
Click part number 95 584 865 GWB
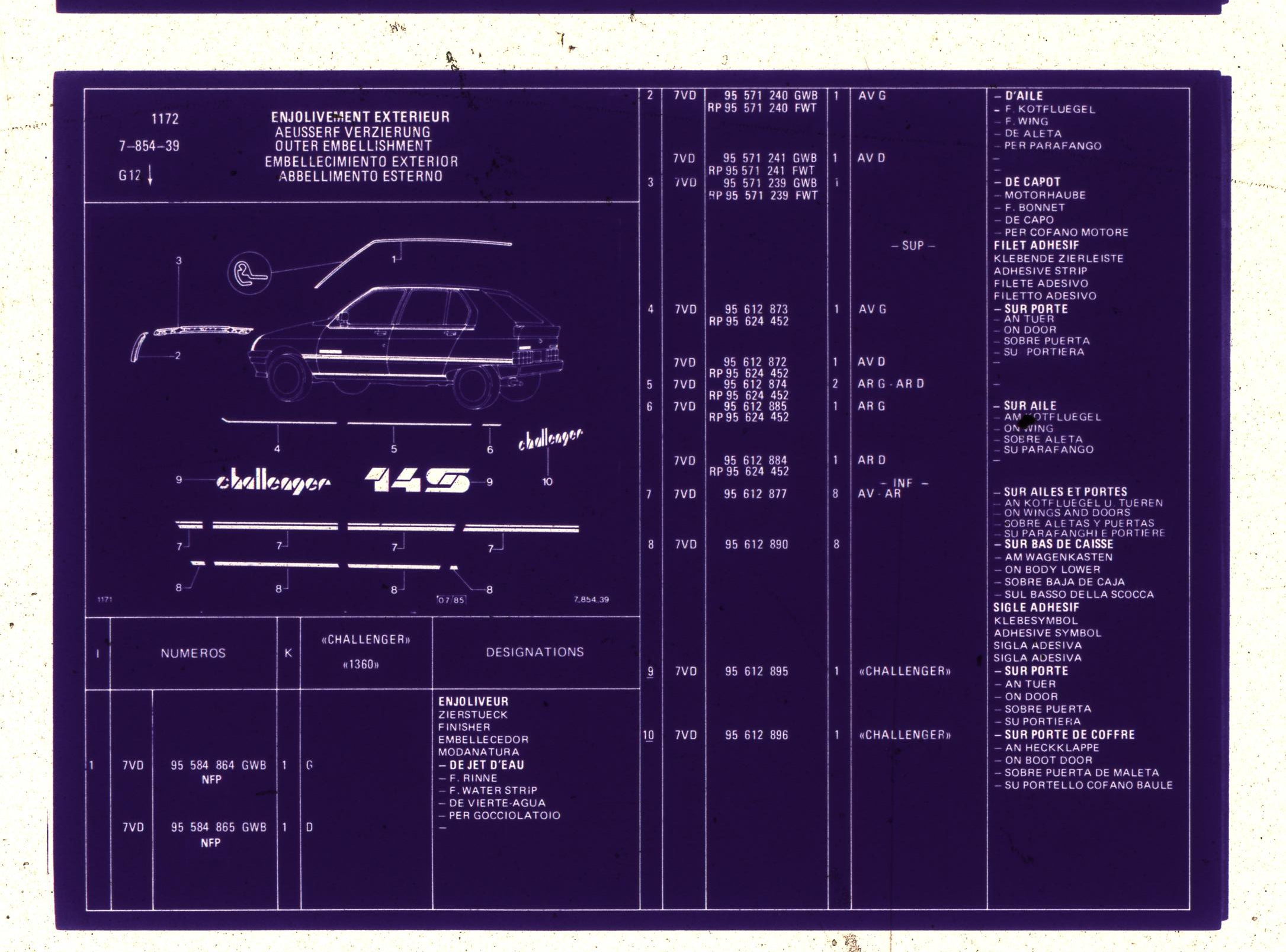(x=219, y=827)
